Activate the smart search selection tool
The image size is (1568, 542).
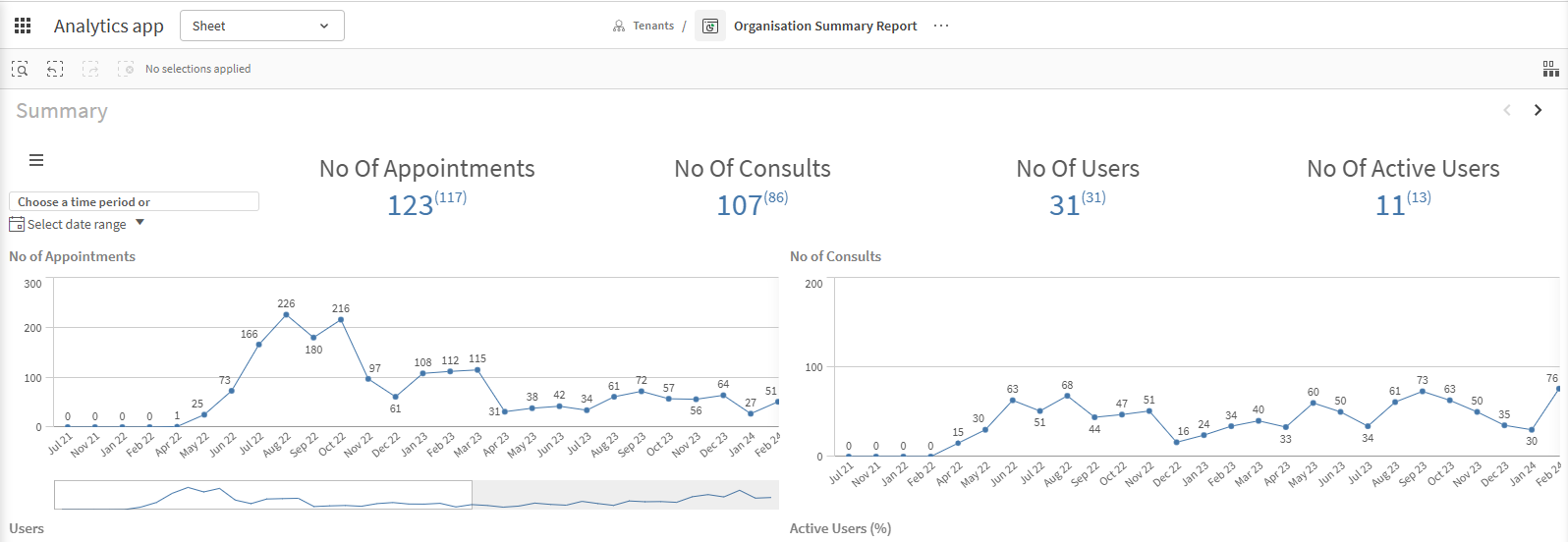20,69
